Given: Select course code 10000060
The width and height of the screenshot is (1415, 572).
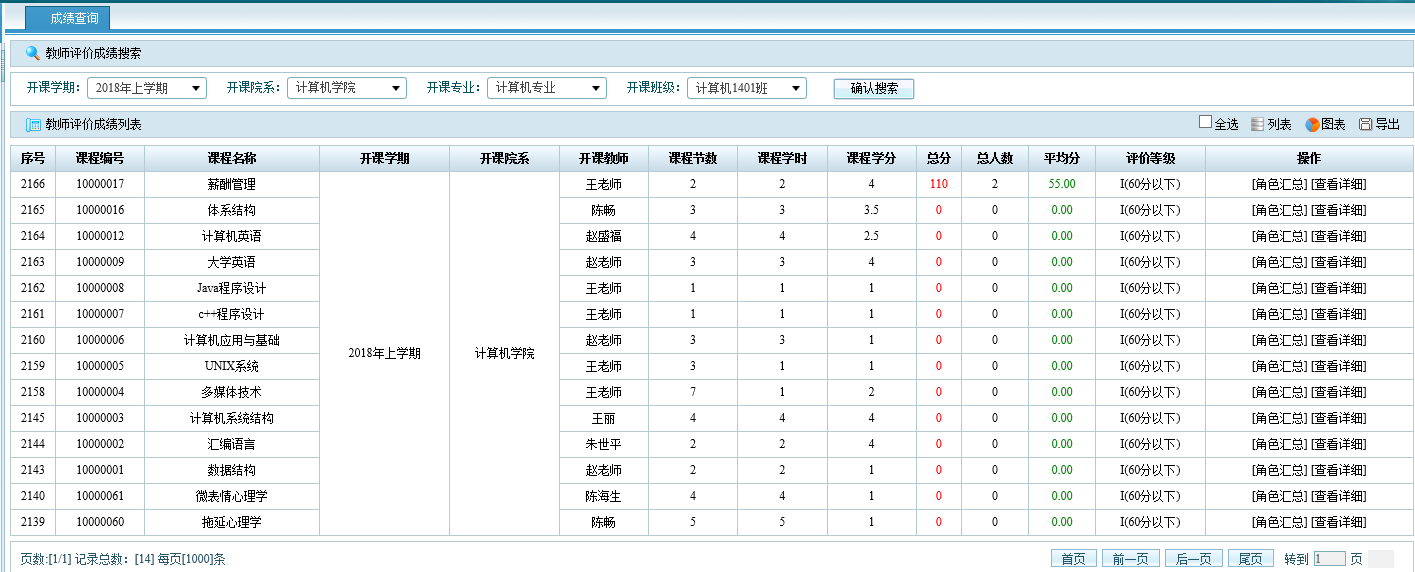Looking at the screenshot, I should point(100,522).
